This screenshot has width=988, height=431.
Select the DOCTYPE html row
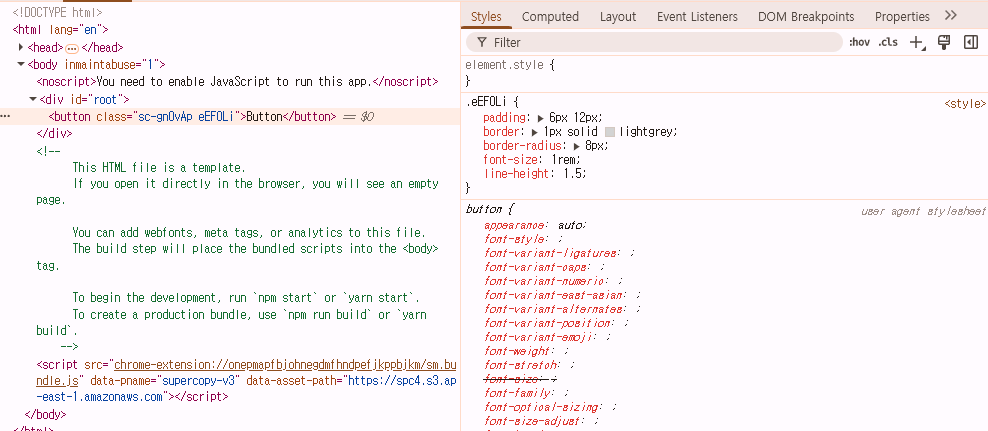57,12
